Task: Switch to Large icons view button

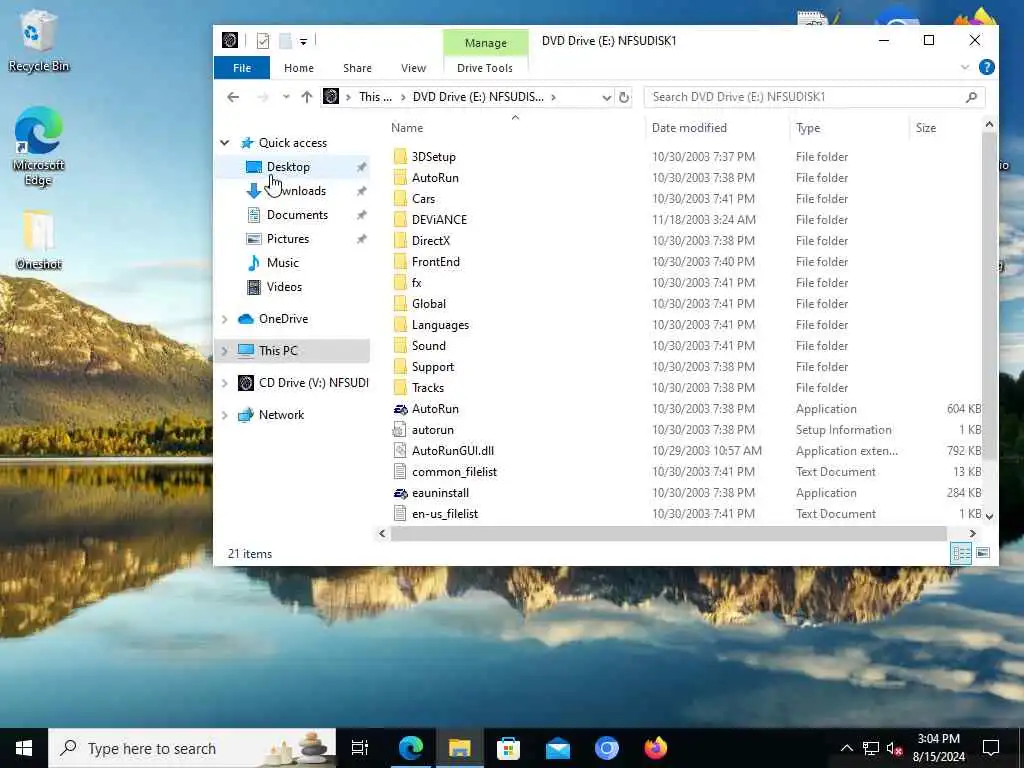Action: click(x=983, y=554)
